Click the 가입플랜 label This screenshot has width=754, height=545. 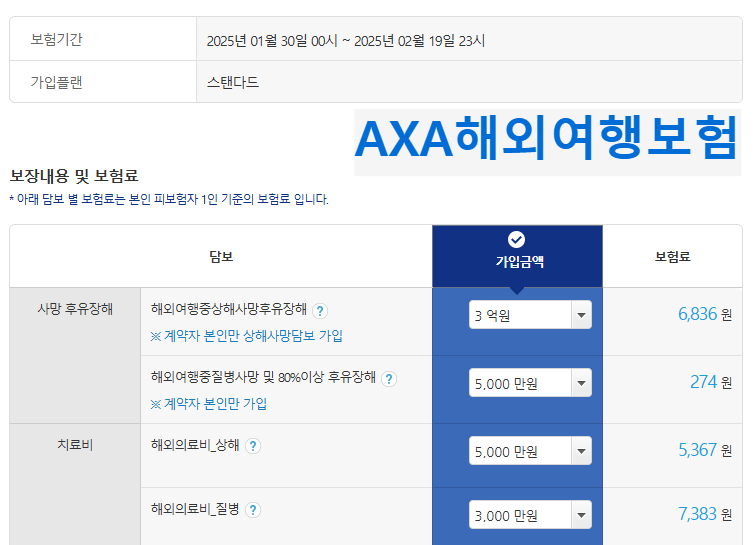click(56, 82)
